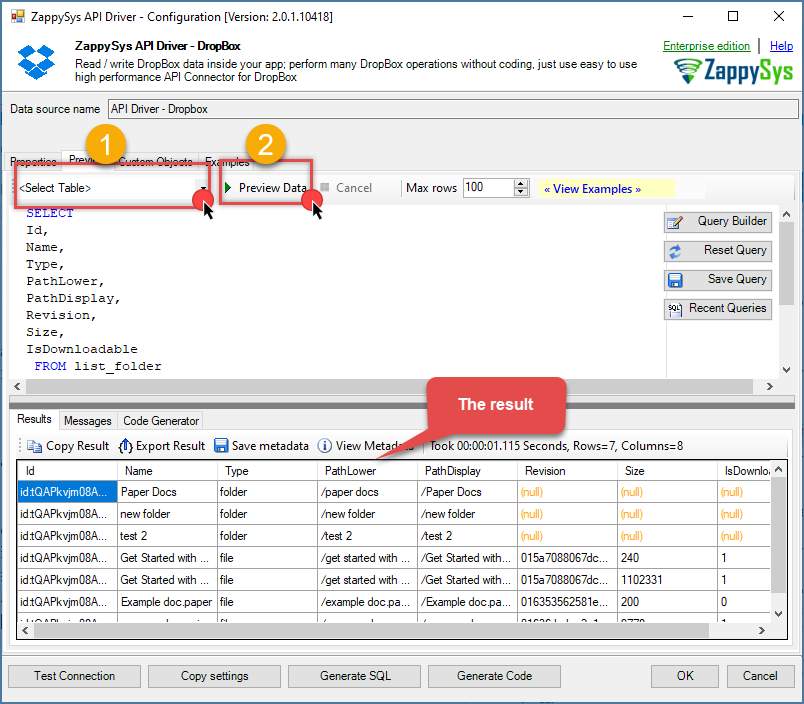Click query editor horizontal scrollbar thumb
This screenshot has width=804, height=704.
pyautogui.click(x=390, y=387)
